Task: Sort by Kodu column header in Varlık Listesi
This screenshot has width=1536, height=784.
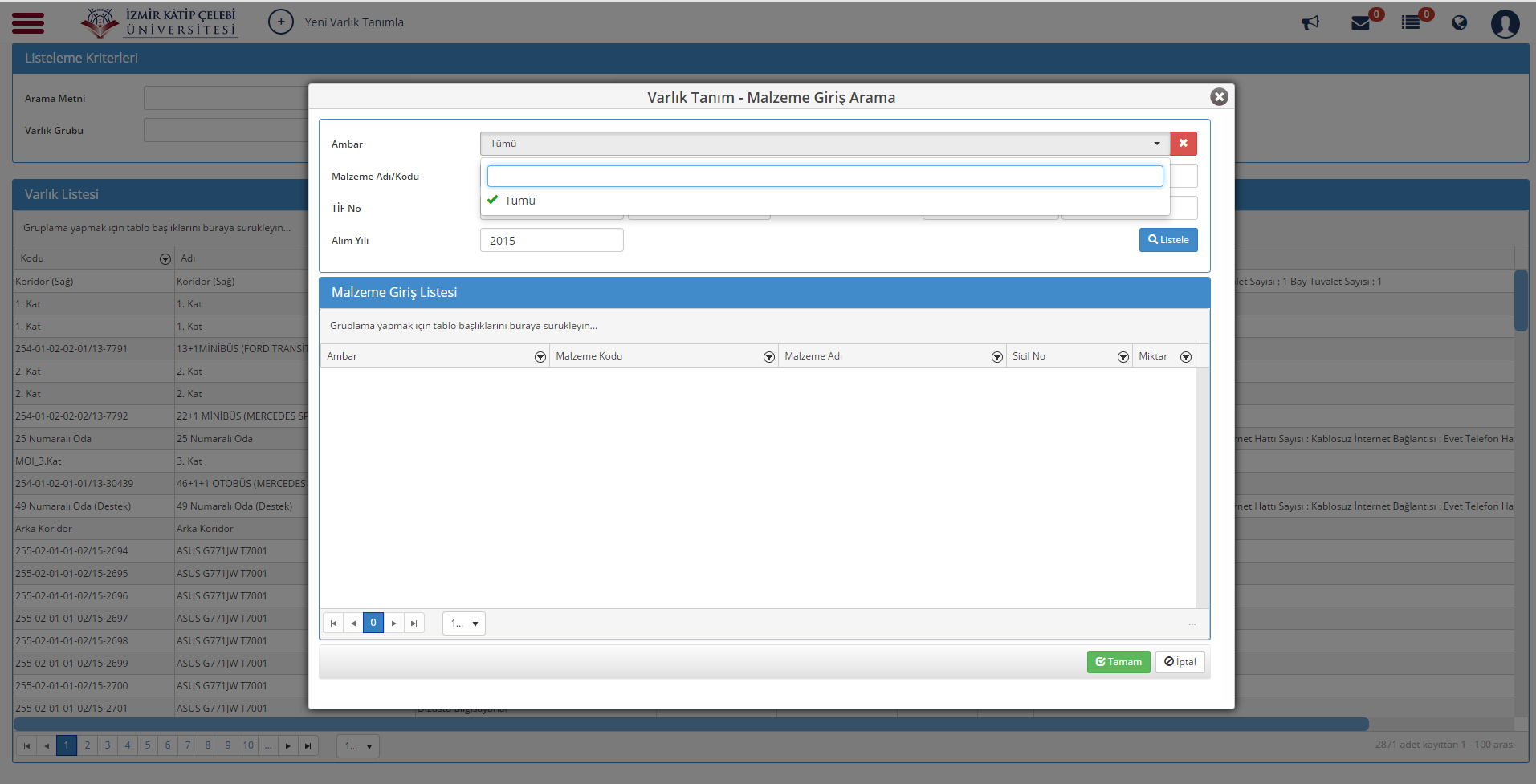Action: coord(32,258)
